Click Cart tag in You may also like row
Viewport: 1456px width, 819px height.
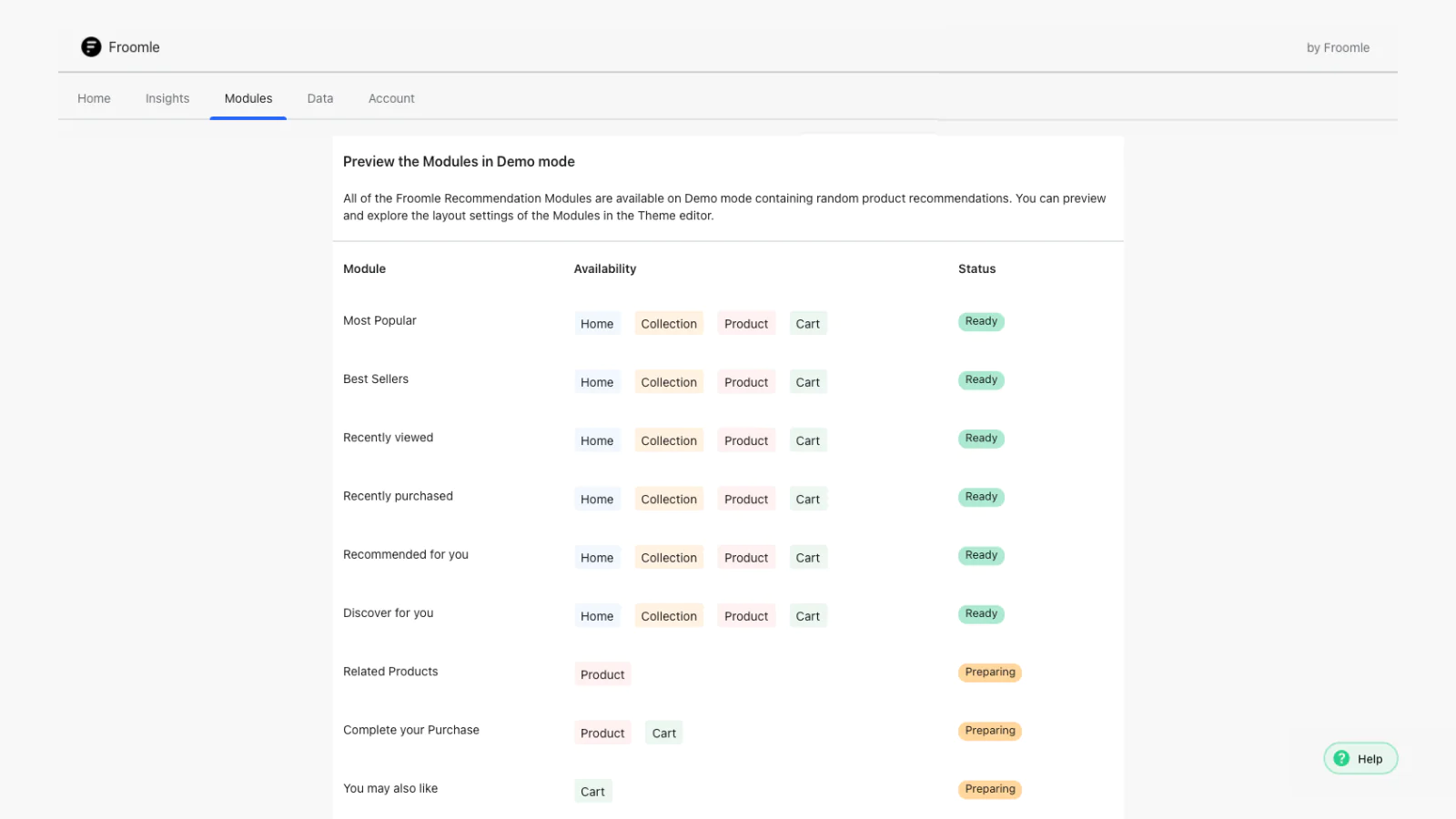(x=592, y=792)
